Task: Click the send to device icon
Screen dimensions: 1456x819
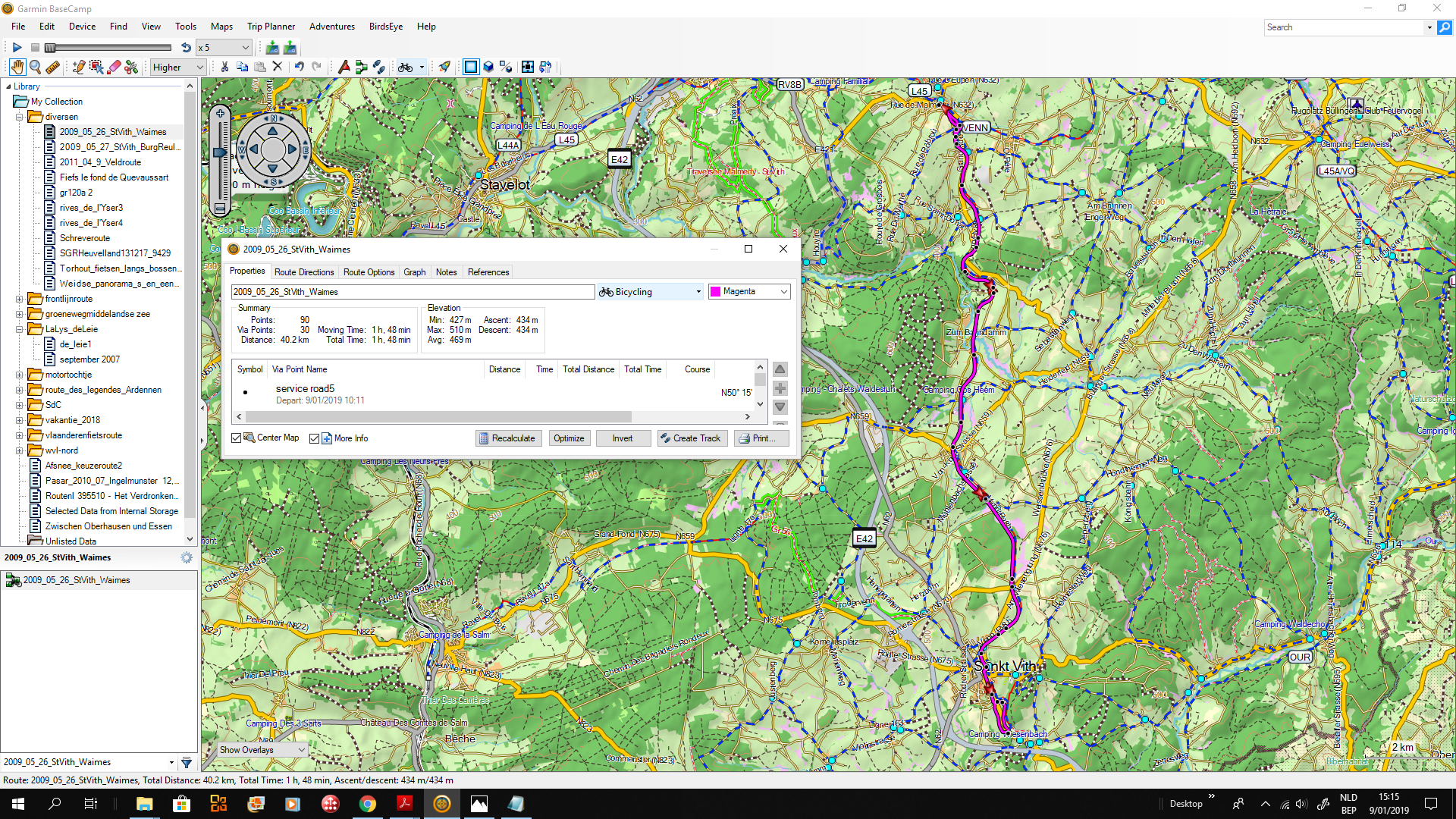Action: 290,48
